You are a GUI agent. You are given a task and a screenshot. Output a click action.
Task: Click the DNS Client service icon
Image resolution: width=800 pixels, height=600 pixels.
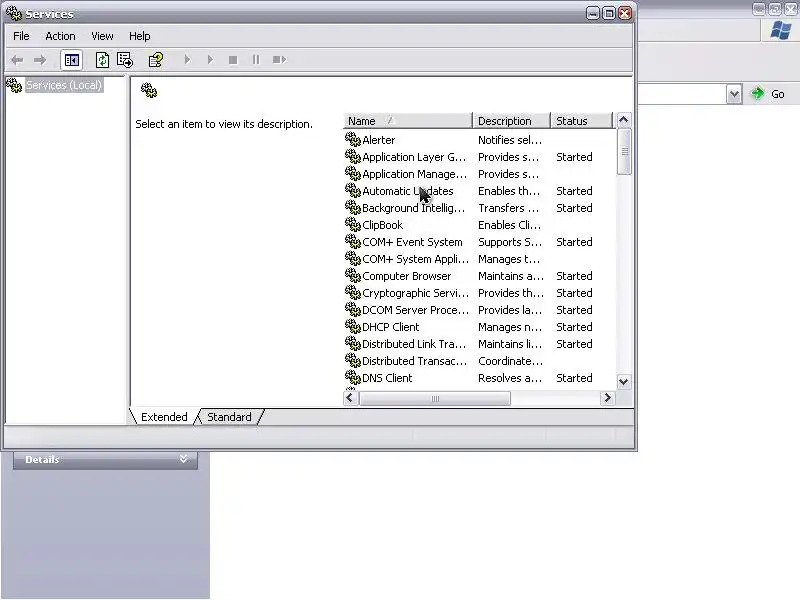click(353, 378)
